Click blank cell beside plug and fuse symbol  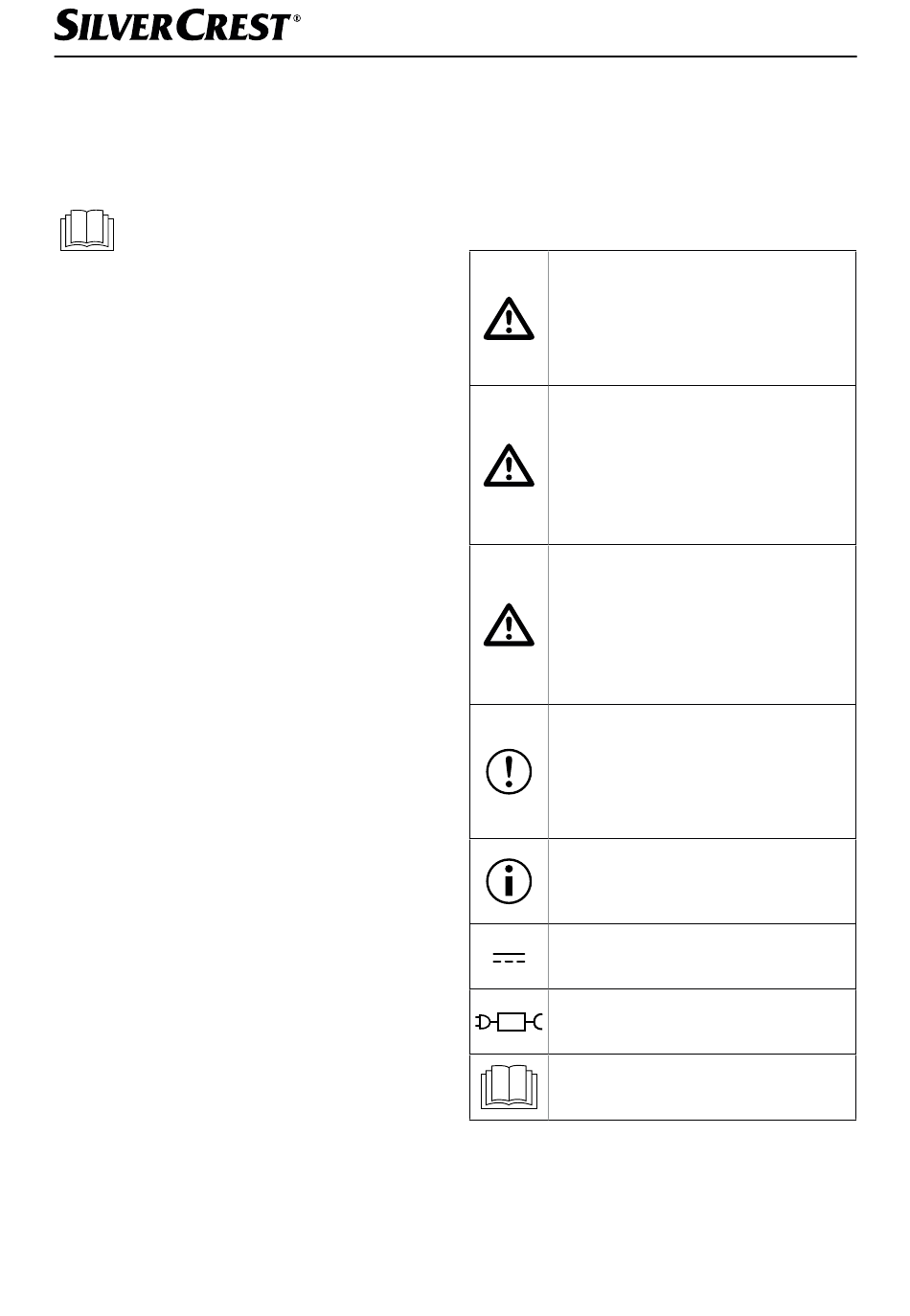pos(701,1022)
